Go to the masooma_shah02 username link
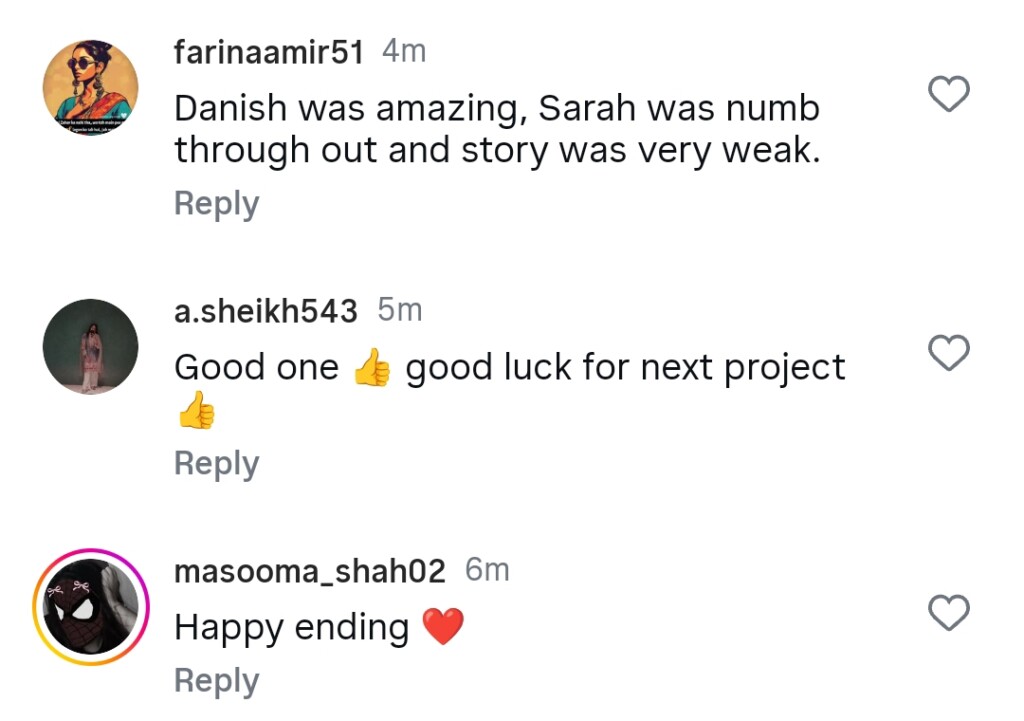Image resolution: width=1024 pixels, height=721 pixels. coord(309,571)
